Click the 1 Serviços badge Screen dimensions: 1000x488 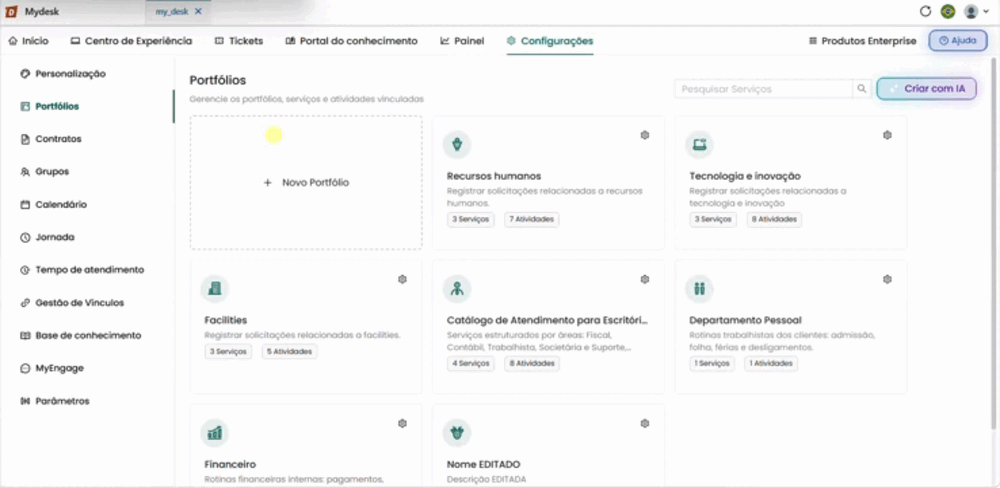(x=712, y=364)
